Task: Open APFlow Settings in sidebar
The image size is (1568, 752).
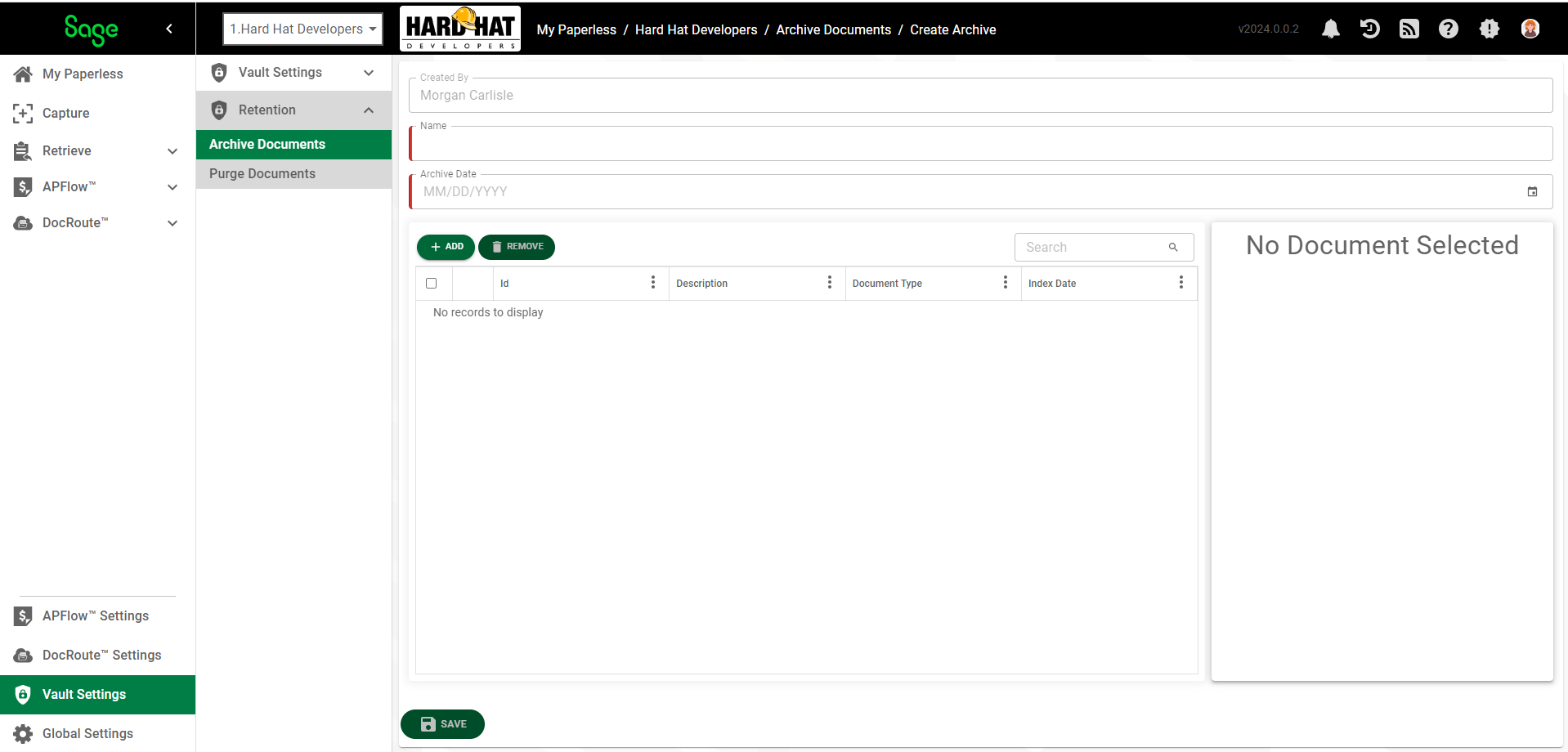Action: tap(97, 615)
